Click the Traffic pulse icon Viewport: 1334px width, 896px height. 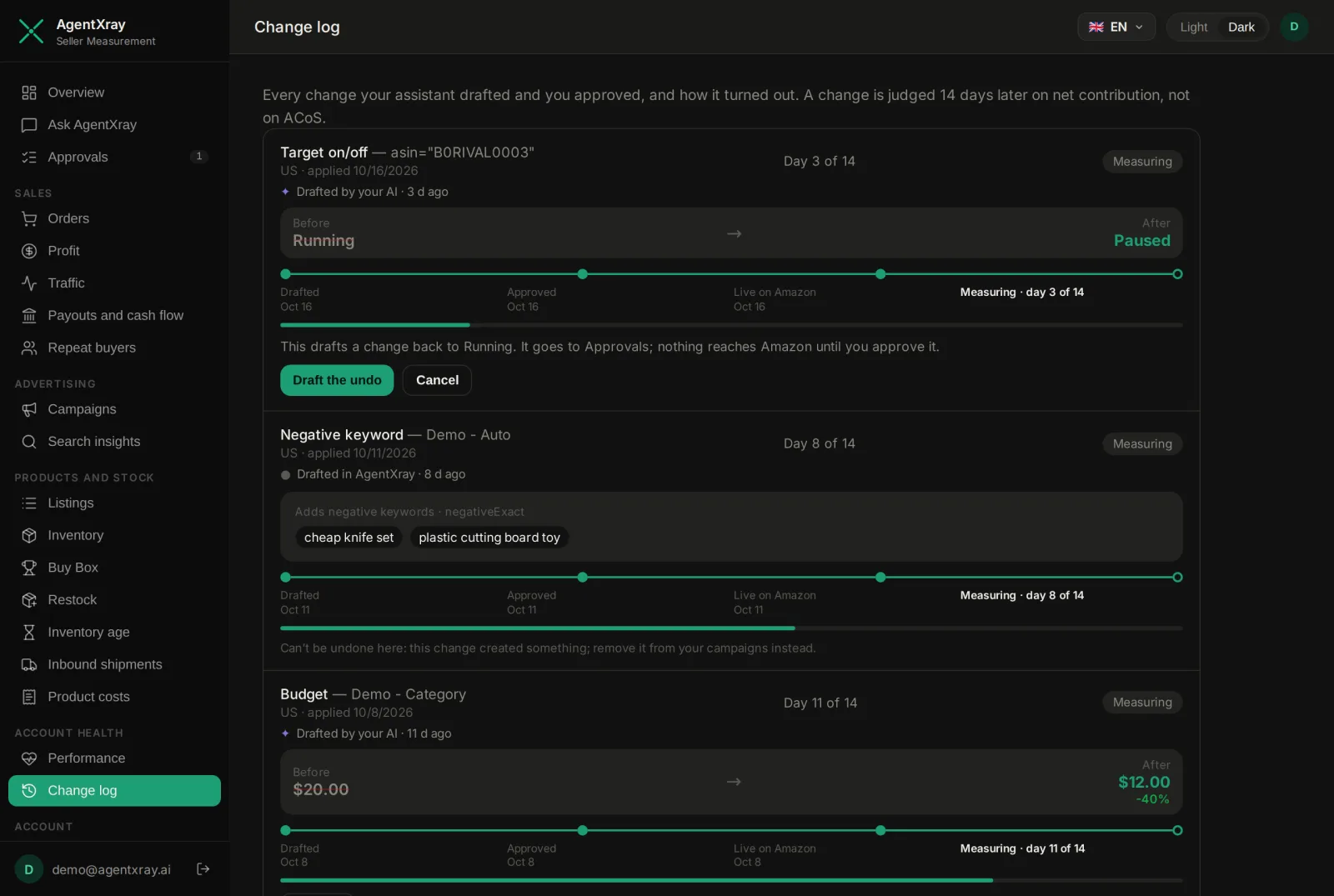pos(29,283)
